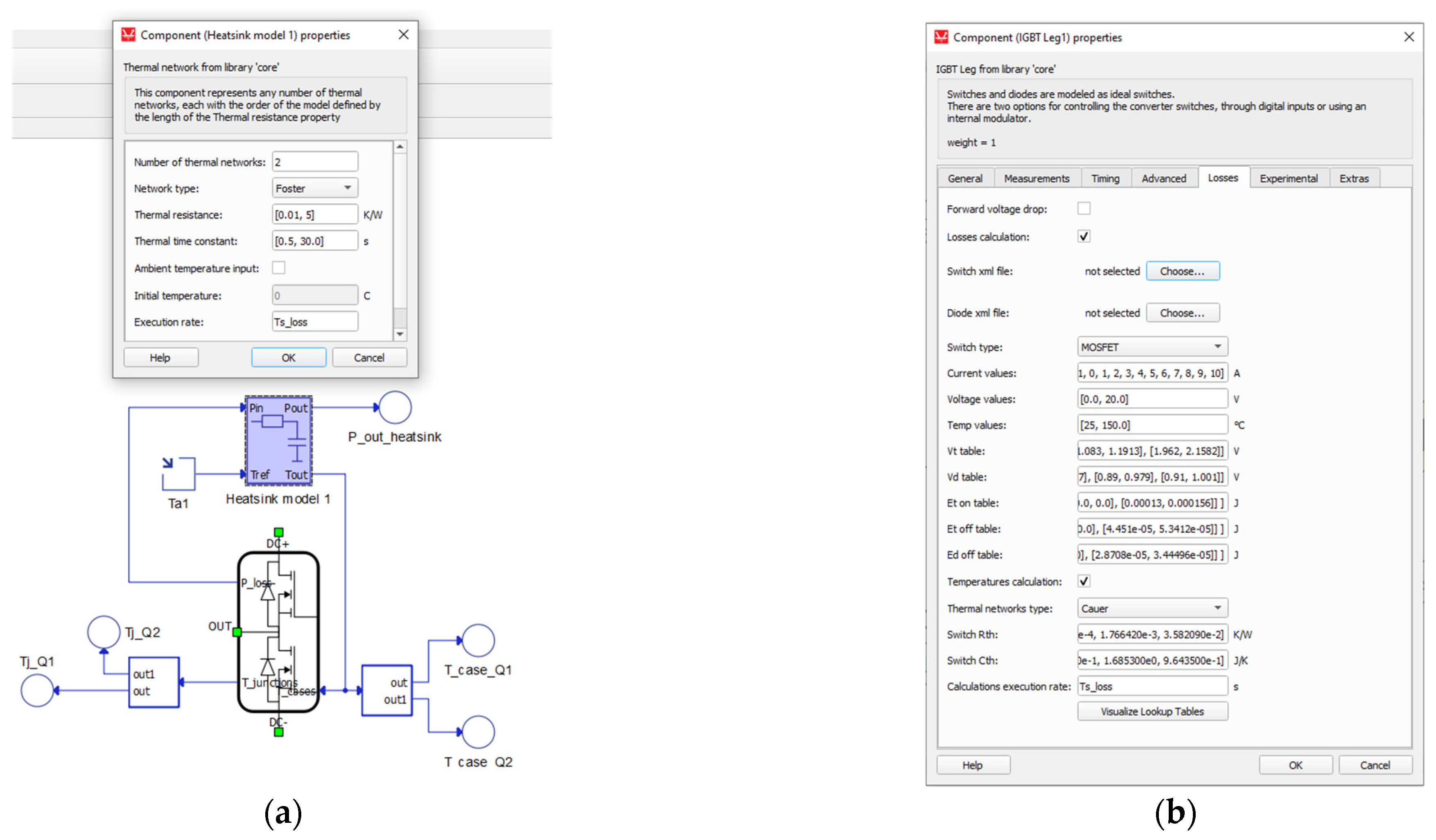The width and height of the screenshot is (1436, 840).
Task: Click the P_out_heatsink probe circle
Action: [x=395, y=407]
